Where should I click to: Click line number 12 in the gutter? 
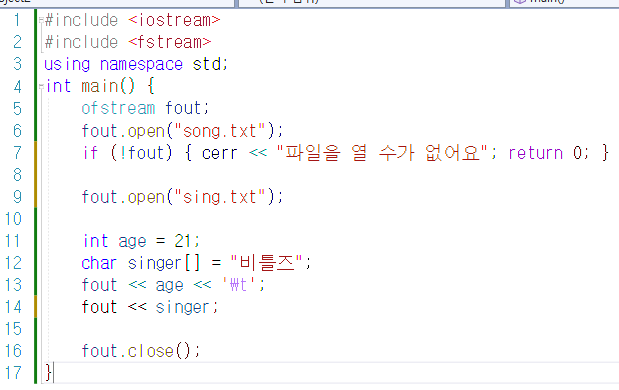click(13, 263)
